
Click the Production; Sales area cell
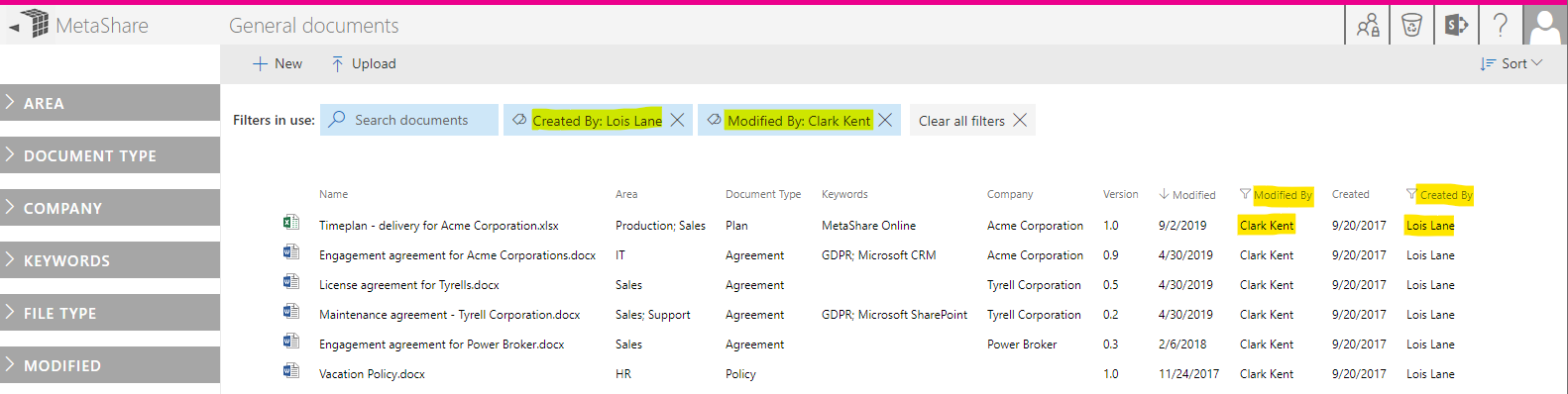660,226
